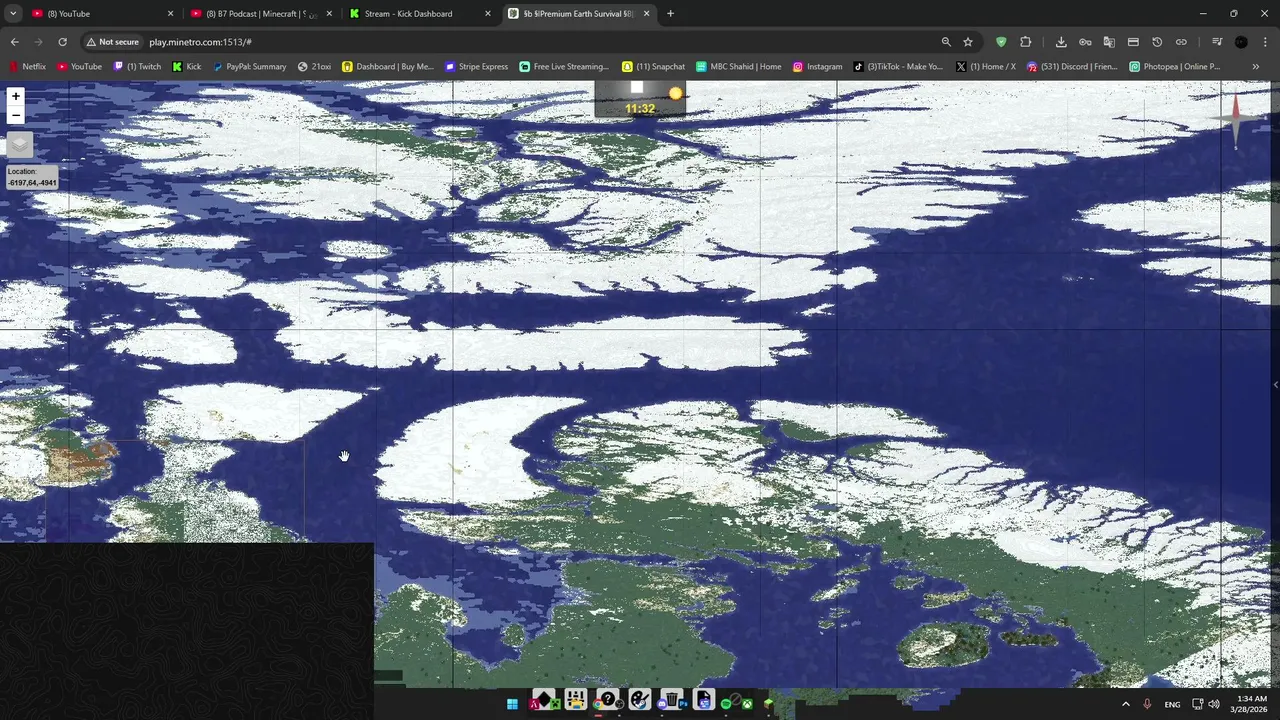Screen dimensions: 1280x720
Task: Open the Dashboard | Buy Me bookmark
Action: click(x=388, y=67)
